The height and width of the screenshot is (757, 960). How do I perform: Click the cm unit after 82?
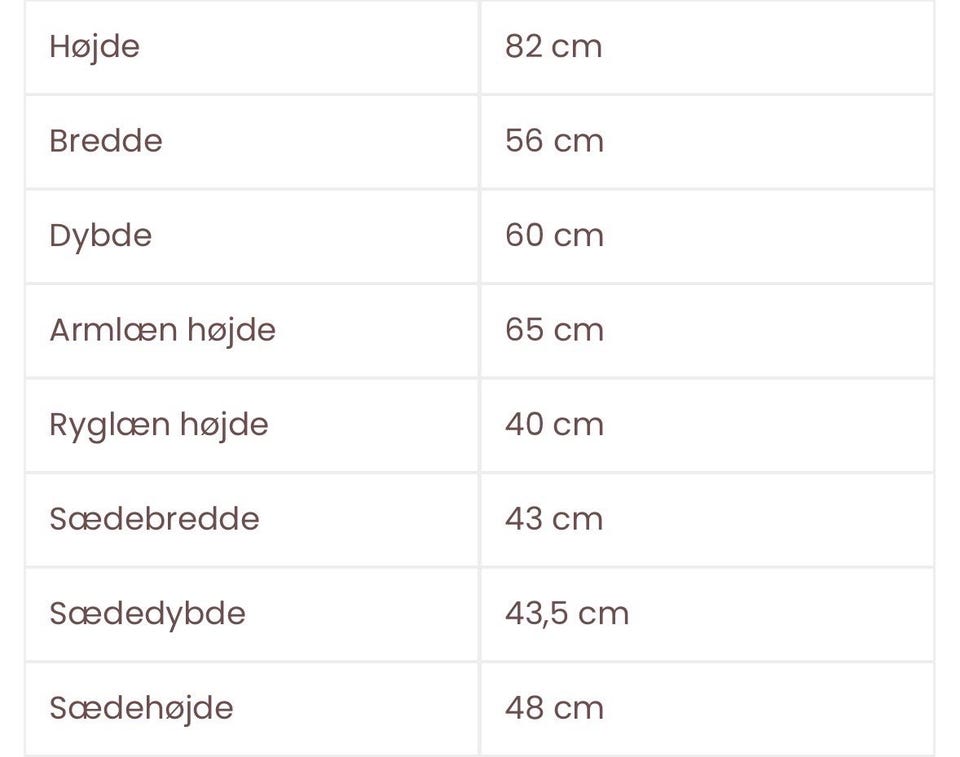point(578,47)
